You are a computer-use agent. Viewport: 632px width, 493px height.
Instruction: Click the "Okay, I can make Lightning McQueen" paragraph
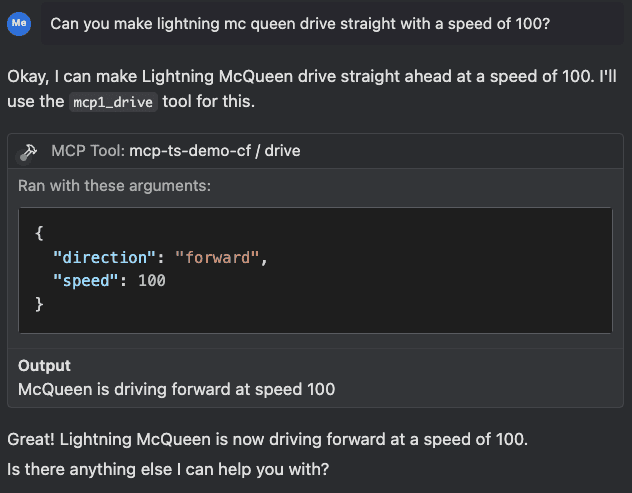coord(312,89)
